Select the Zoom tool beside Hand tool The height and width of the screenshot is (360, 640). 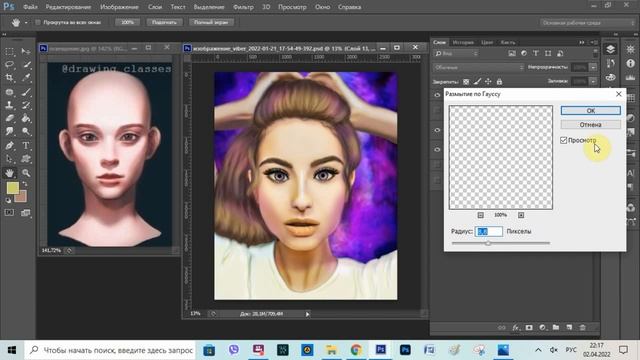coord(26,173)
